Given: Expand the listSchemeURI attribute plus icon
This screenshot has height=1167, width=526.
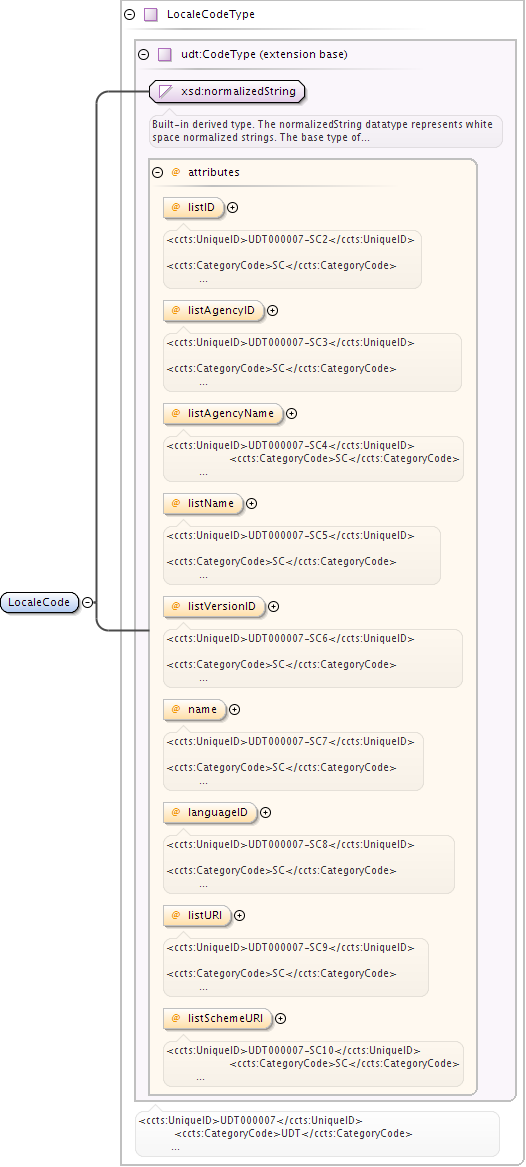Looking at the screenshot, I should pos(280,1019).
